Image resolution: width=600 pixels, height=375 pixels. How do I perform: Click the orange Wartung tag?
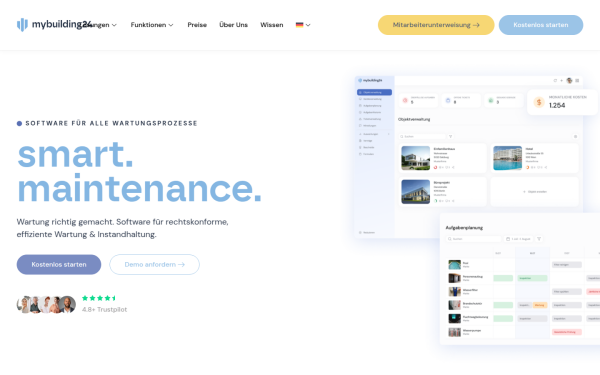(540, 305)
